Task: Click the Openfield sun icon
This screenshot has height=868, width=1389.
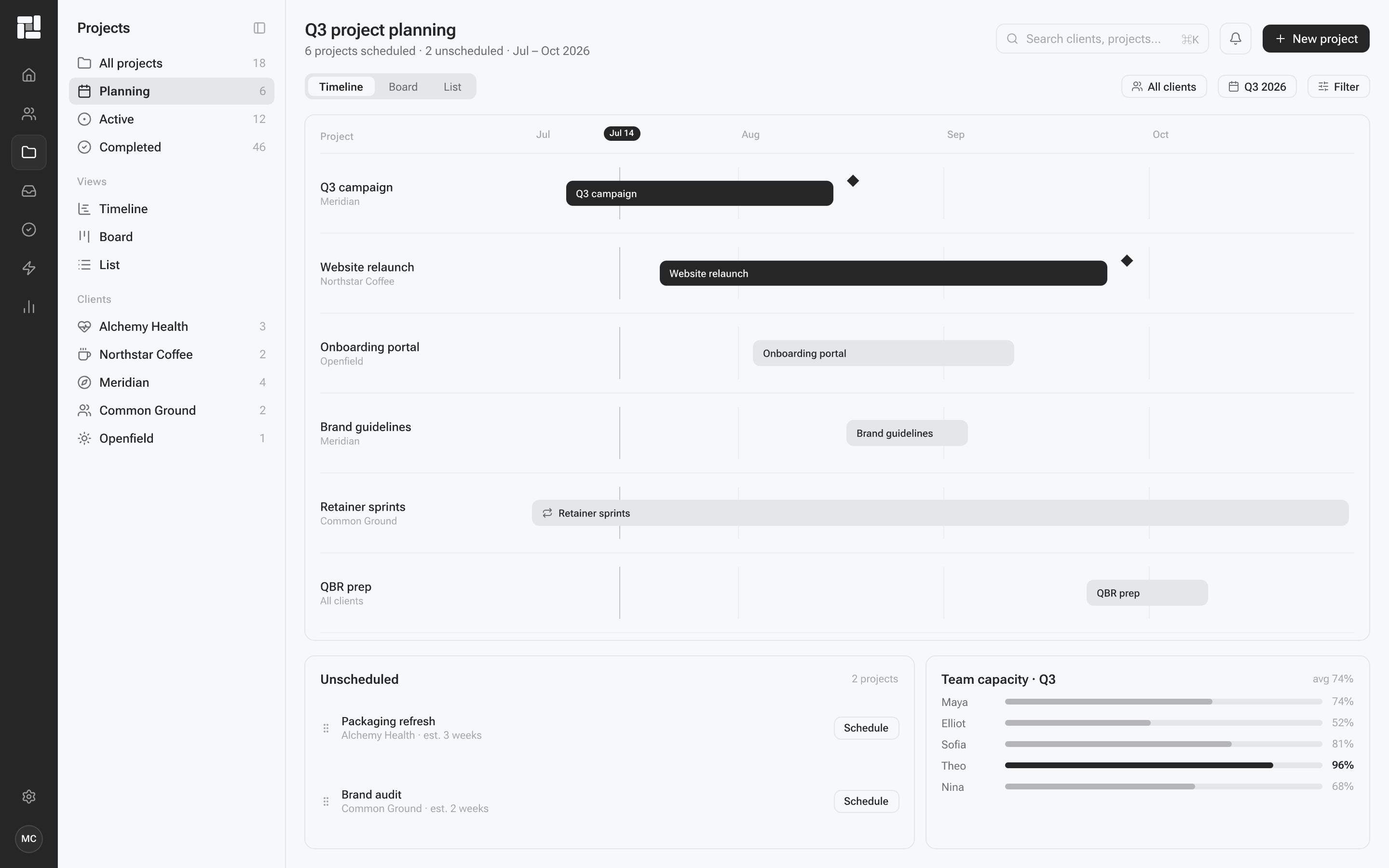Action: pyautogui.click(x=84, y=439)
